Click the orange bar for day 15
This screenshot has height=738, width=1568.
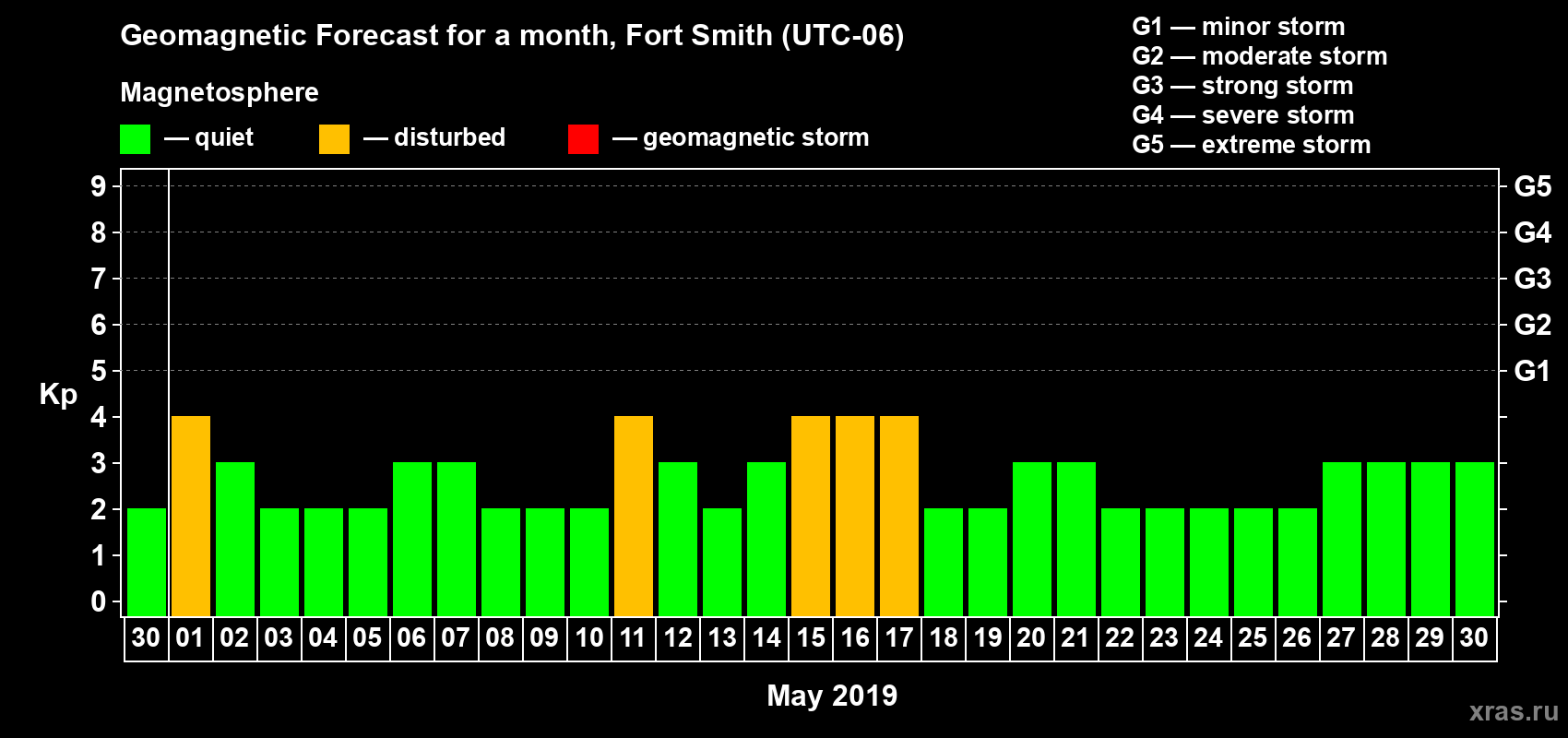[811, 516]
